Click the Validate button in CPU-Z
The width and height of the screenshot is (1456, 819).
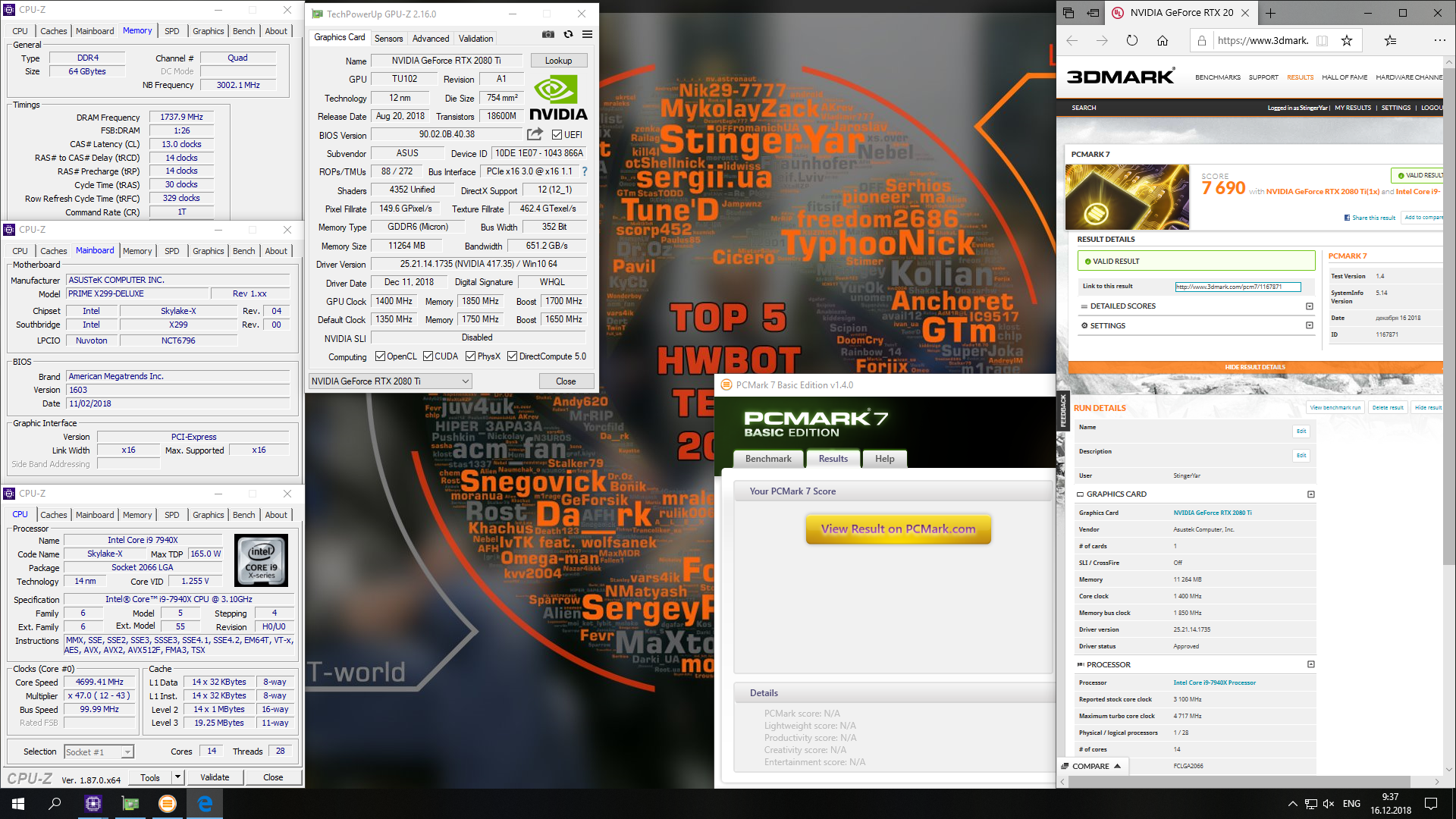pos(215,777)
